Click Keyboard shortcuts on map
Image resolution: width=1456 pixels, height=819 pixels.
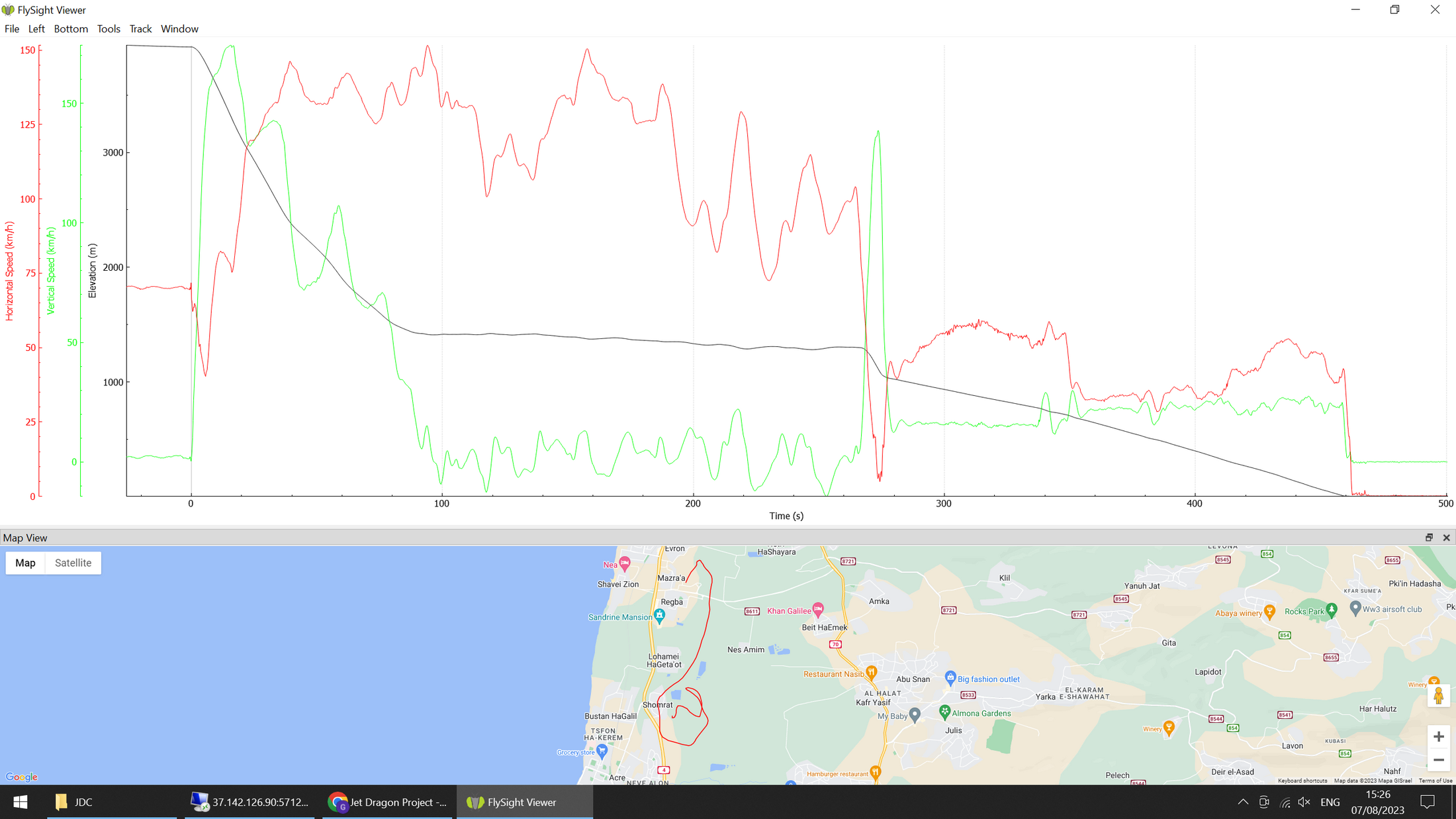[1302, 781]
